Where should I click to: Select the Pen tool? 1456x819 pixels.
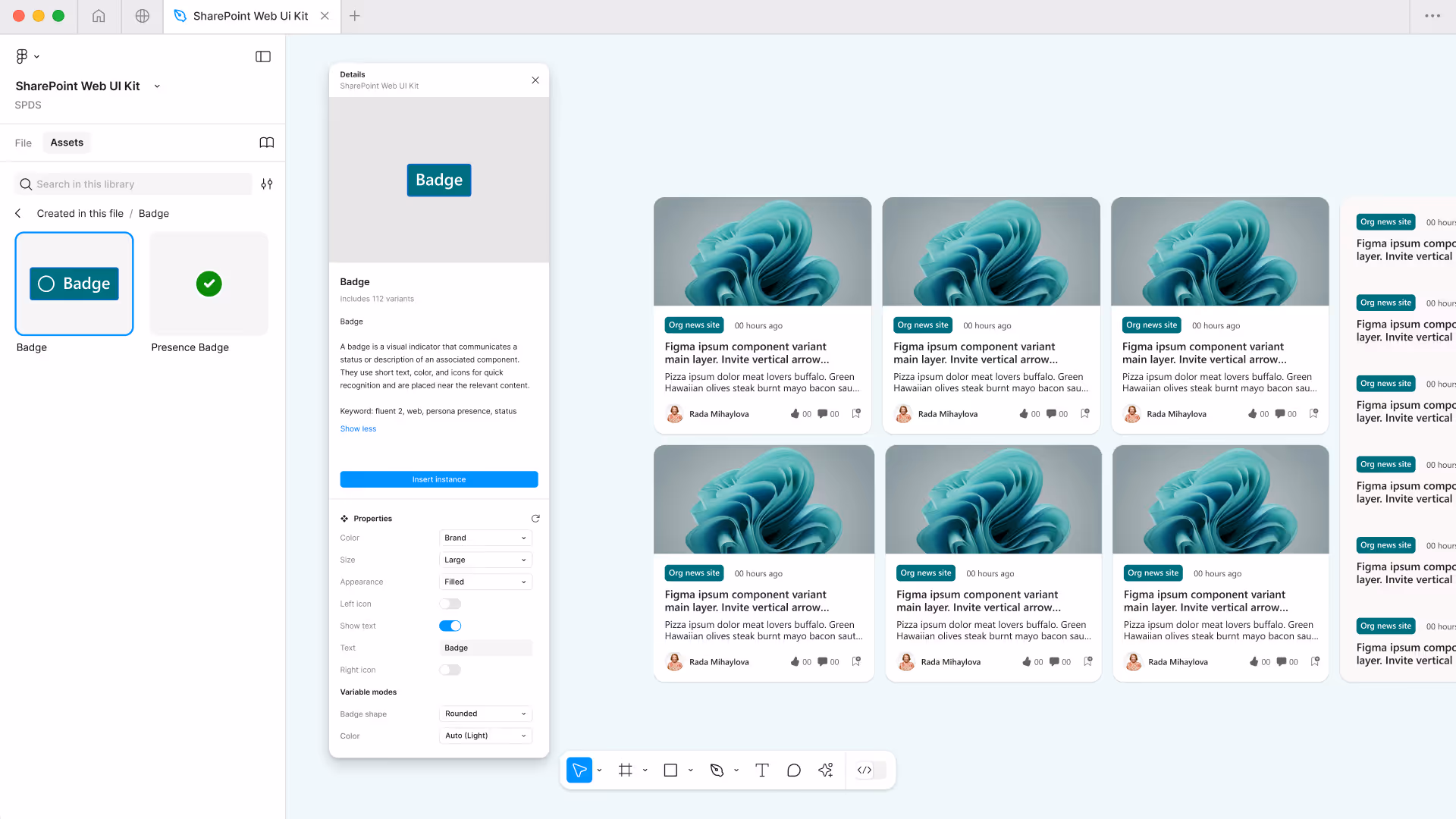click(717, 770)
